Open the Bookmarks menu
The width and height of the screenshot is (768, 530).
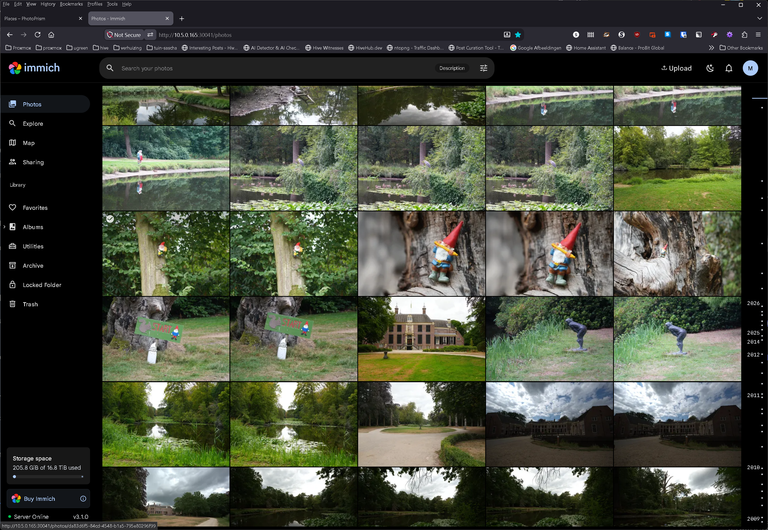(x=71, y=4)
